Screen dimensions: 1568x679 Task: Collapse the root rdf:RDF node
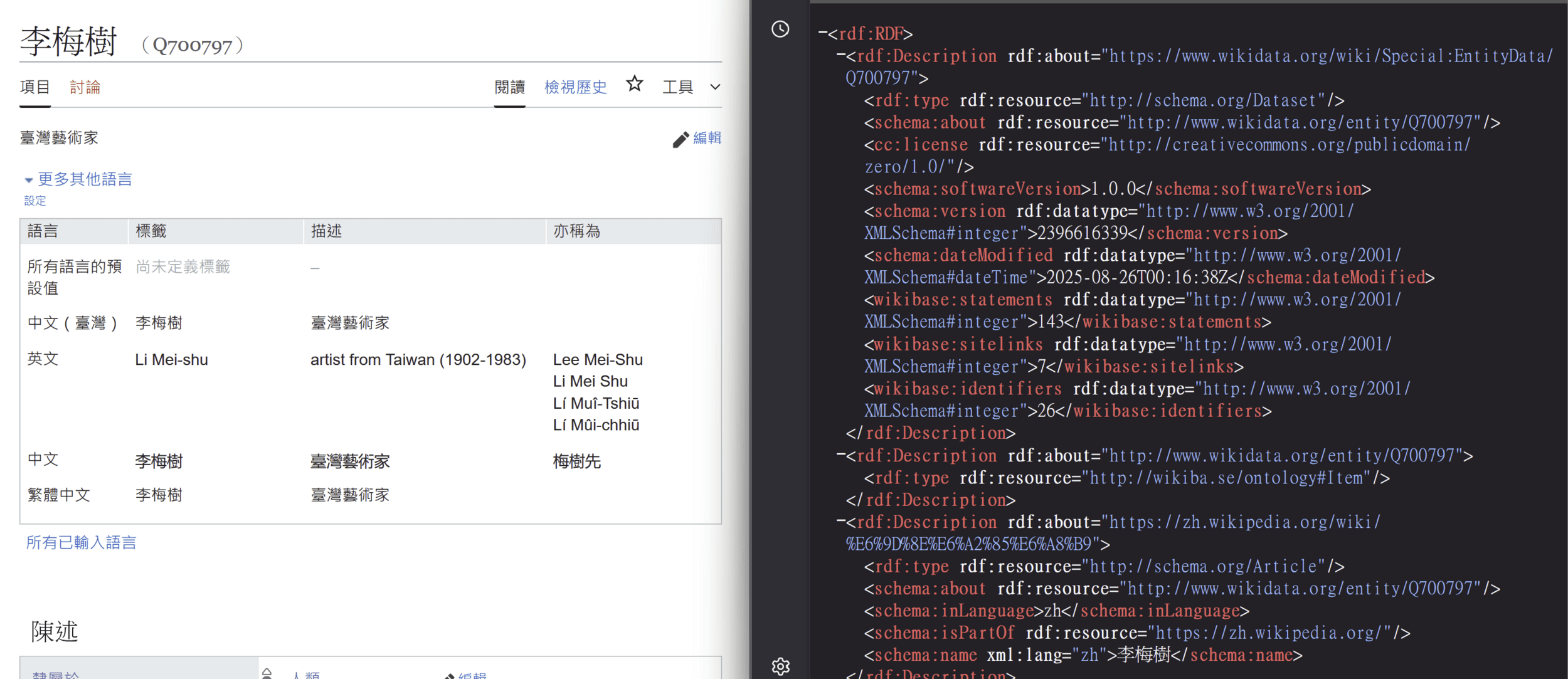point(822,33)
